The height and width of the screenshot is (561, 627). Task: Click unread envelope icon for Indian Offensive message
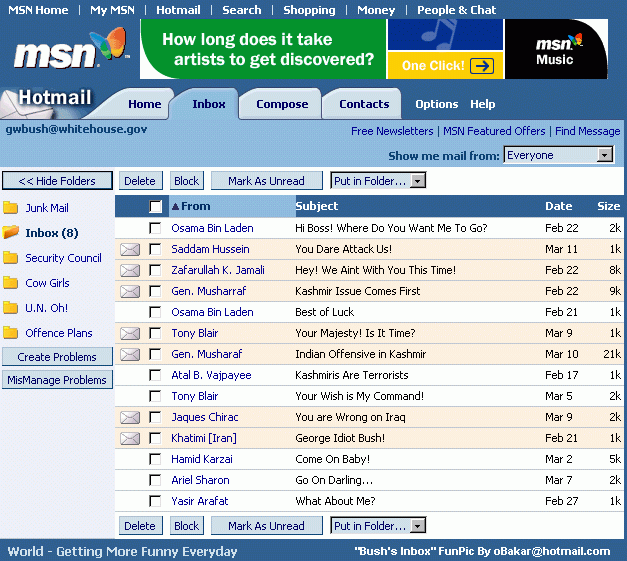pos(130,354)
